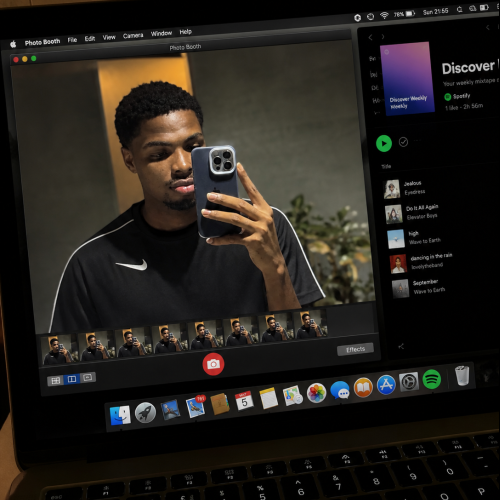500x500 pixels.
Task: Open Messages from the dock
Action: pyautogui.click(x=340, y=390)
